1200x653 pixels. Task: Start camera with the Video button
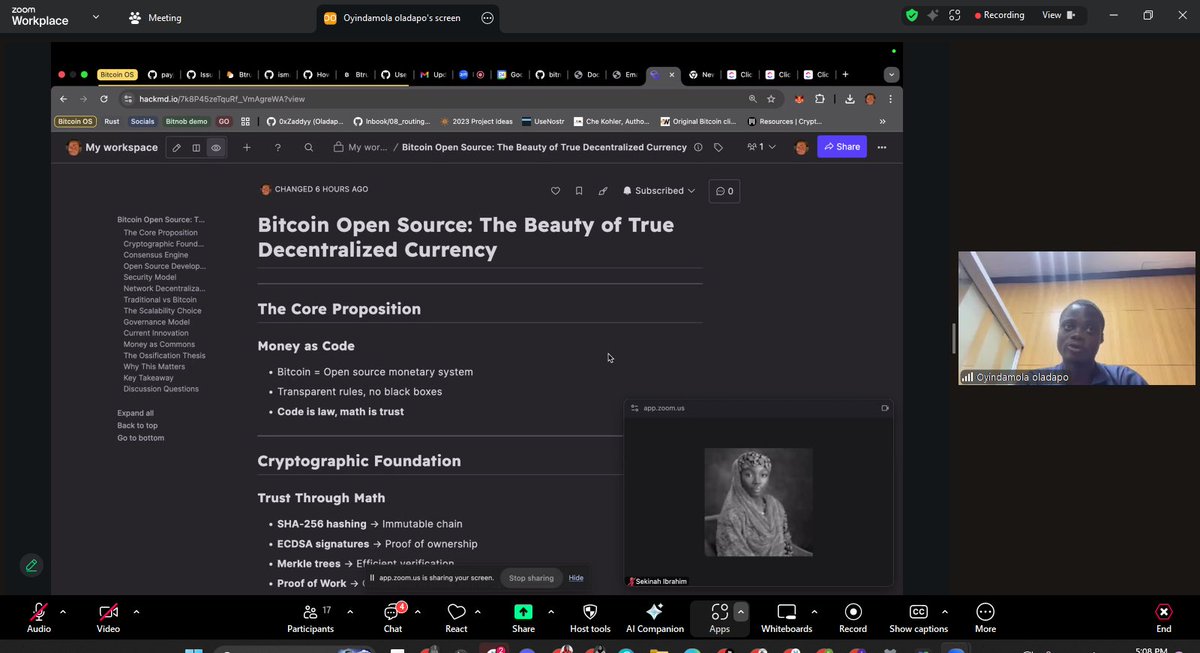point(108,616)
